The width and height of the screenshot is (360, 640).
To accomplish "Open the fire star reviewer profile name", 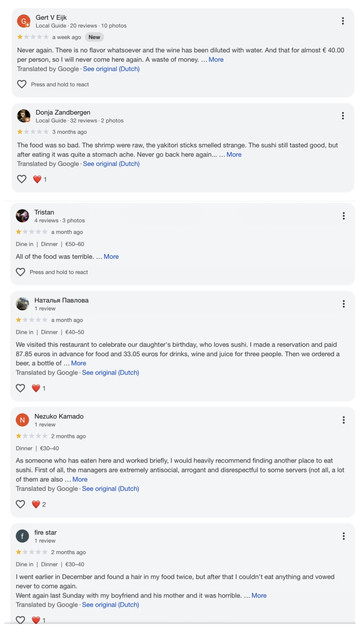I will click(45, 533).
